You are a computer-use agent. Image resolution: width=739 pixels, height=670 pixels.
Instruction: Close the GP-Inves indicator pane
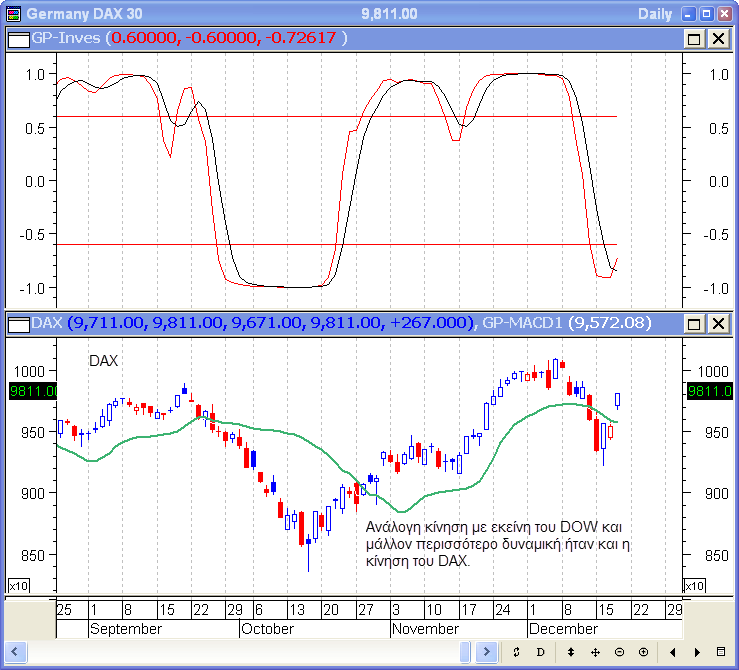click(718, 38)
